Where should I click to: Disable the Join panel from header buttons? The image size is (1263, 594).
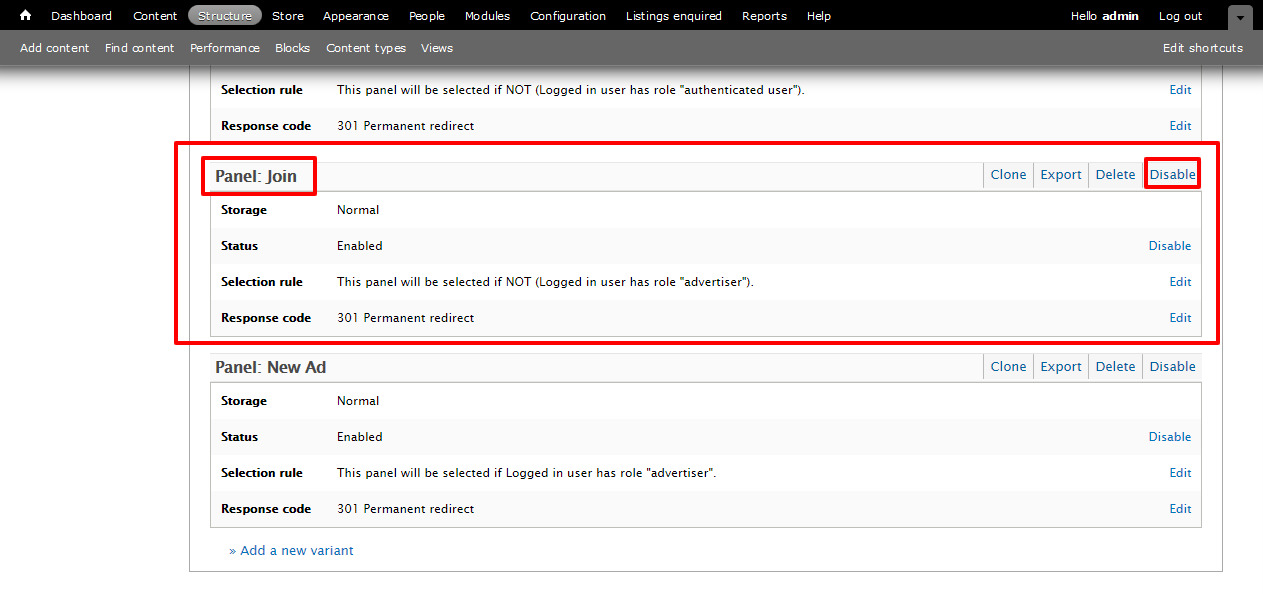pos(1172,175)
